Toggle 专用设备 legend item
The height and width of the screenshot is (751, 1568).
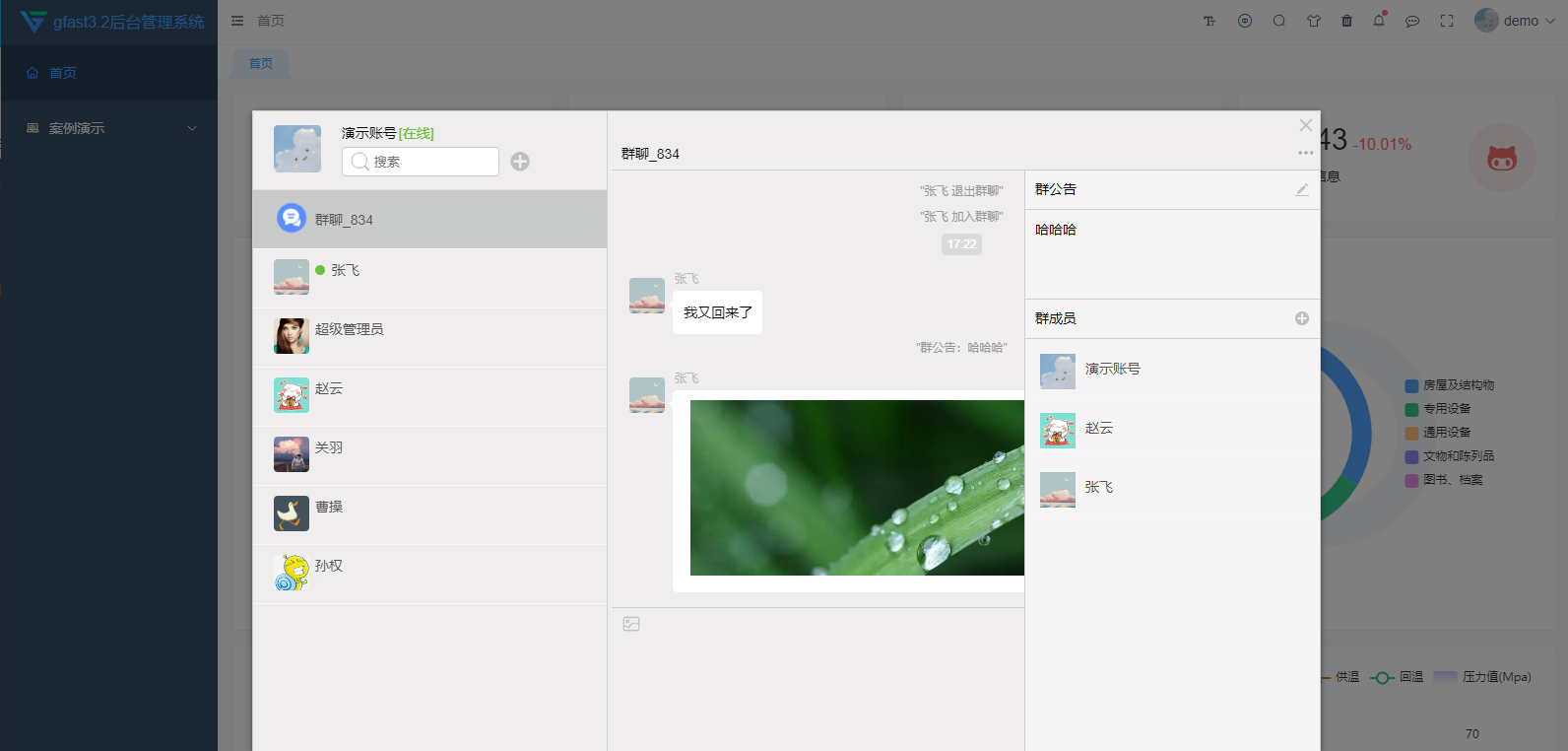pyautogui.click(x=1438, y=409)
